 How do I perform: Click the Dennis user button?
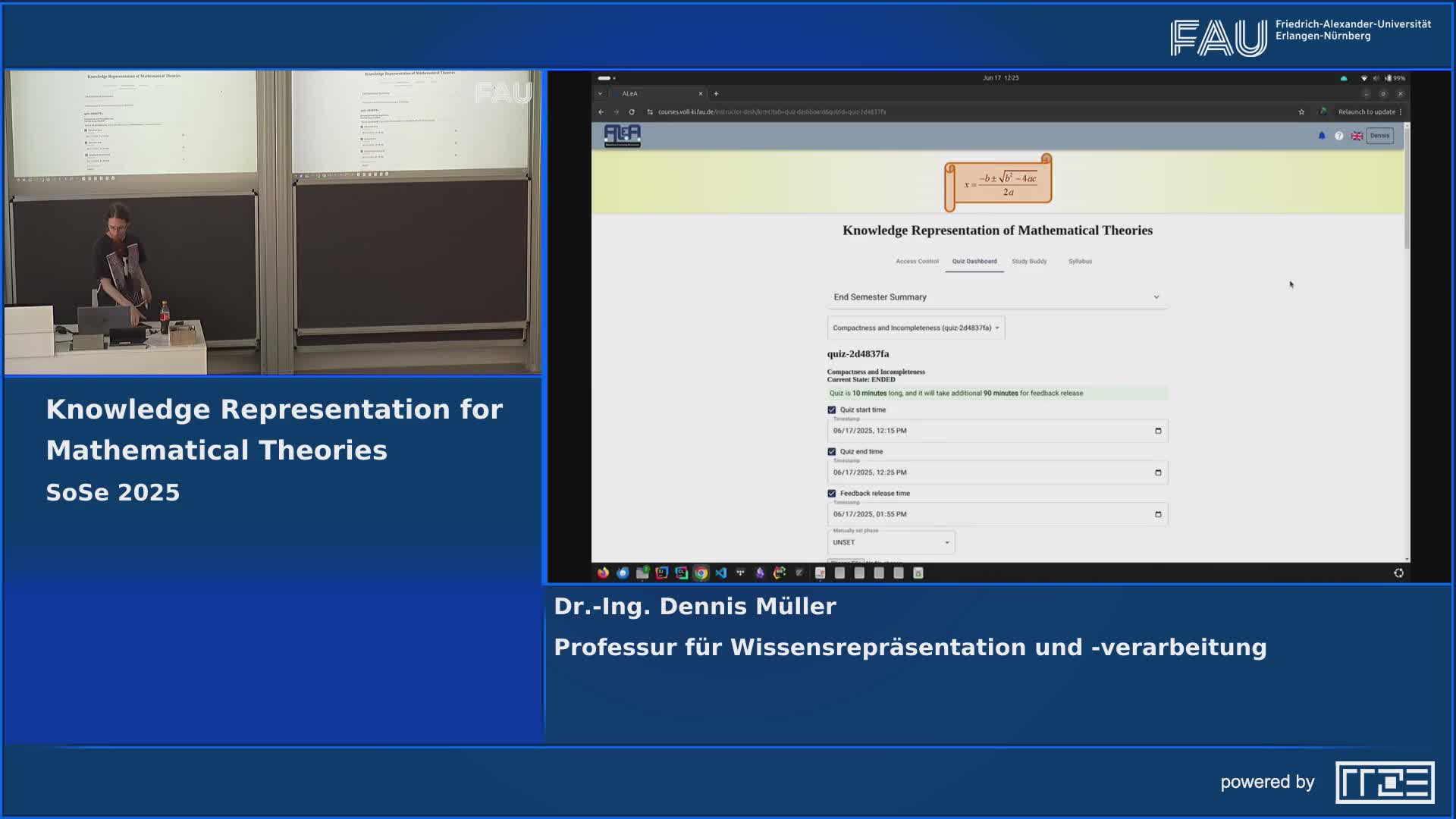pyautogui.click(x=1379, y=136)
